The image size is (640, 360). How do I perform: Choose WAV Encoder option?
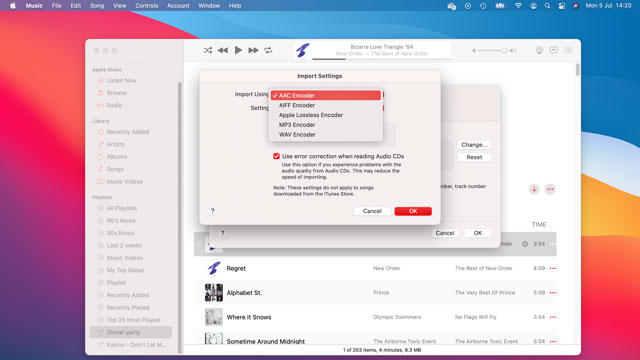[326, 135]
